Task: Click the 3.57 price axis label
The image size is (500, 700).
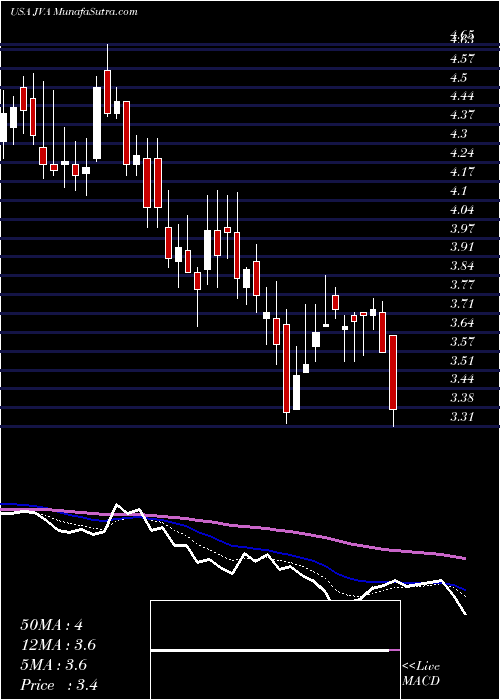Action: (462, 342)
